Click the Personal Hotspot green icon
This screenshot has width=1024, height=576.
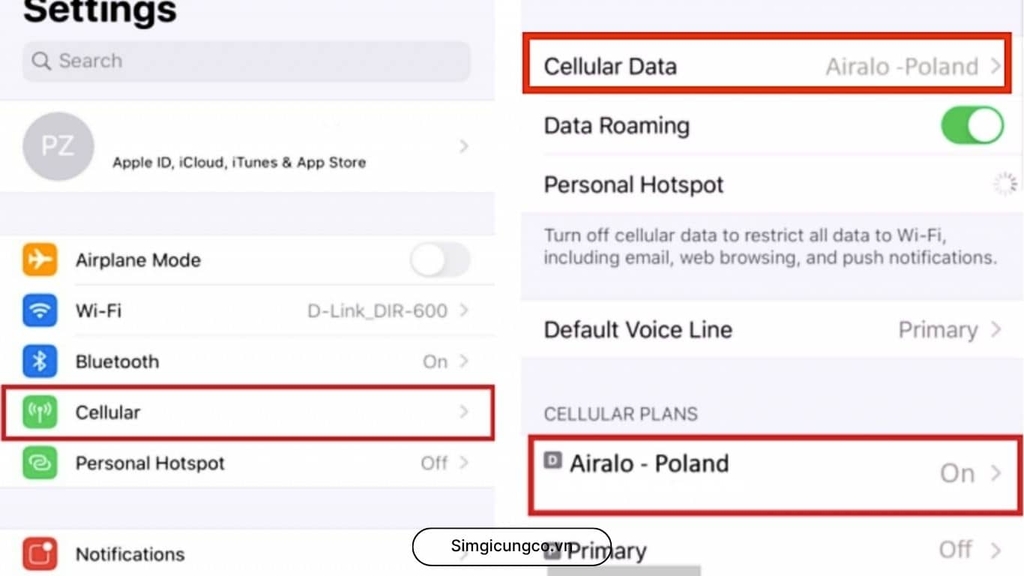click(x=40, y=463)
